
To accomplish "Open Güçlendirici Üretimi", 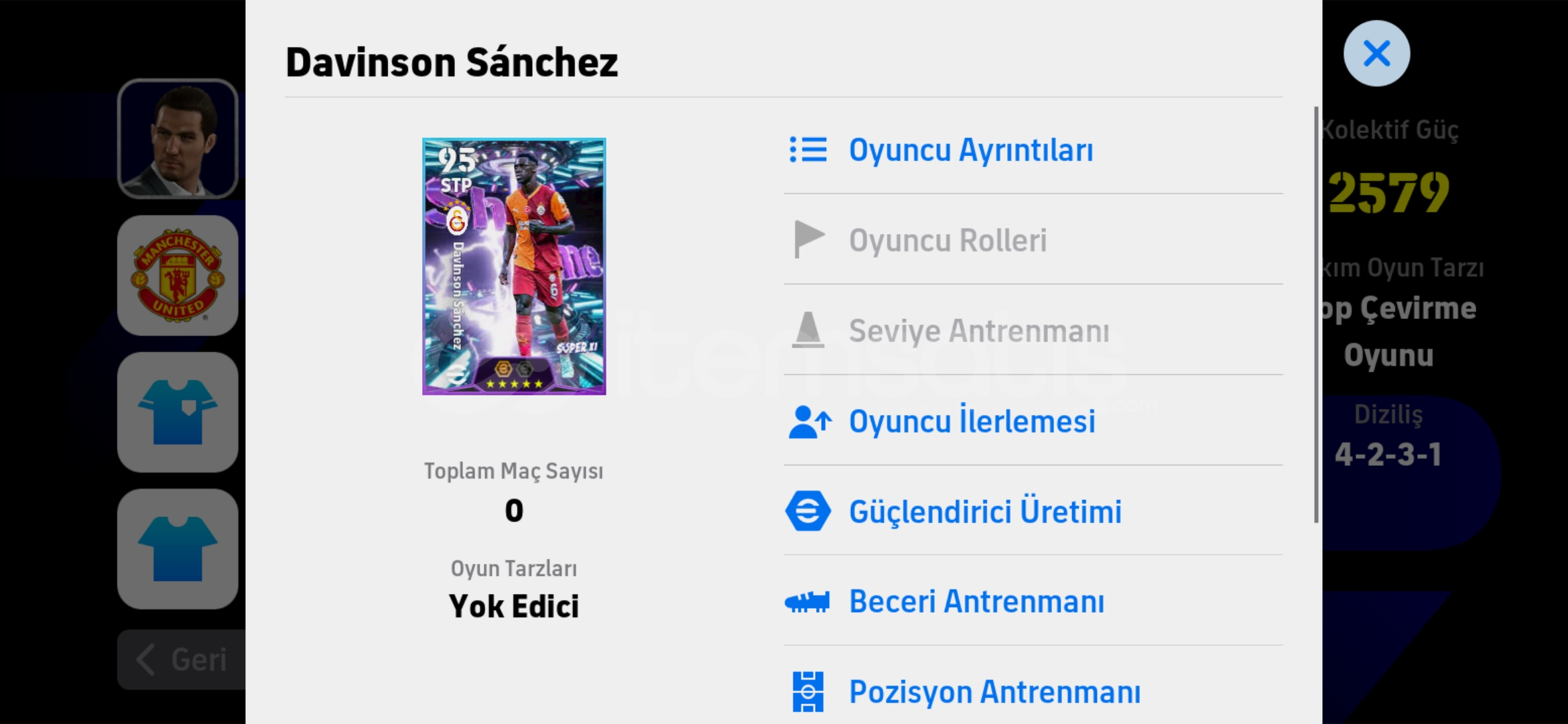I will coord(985,512).
